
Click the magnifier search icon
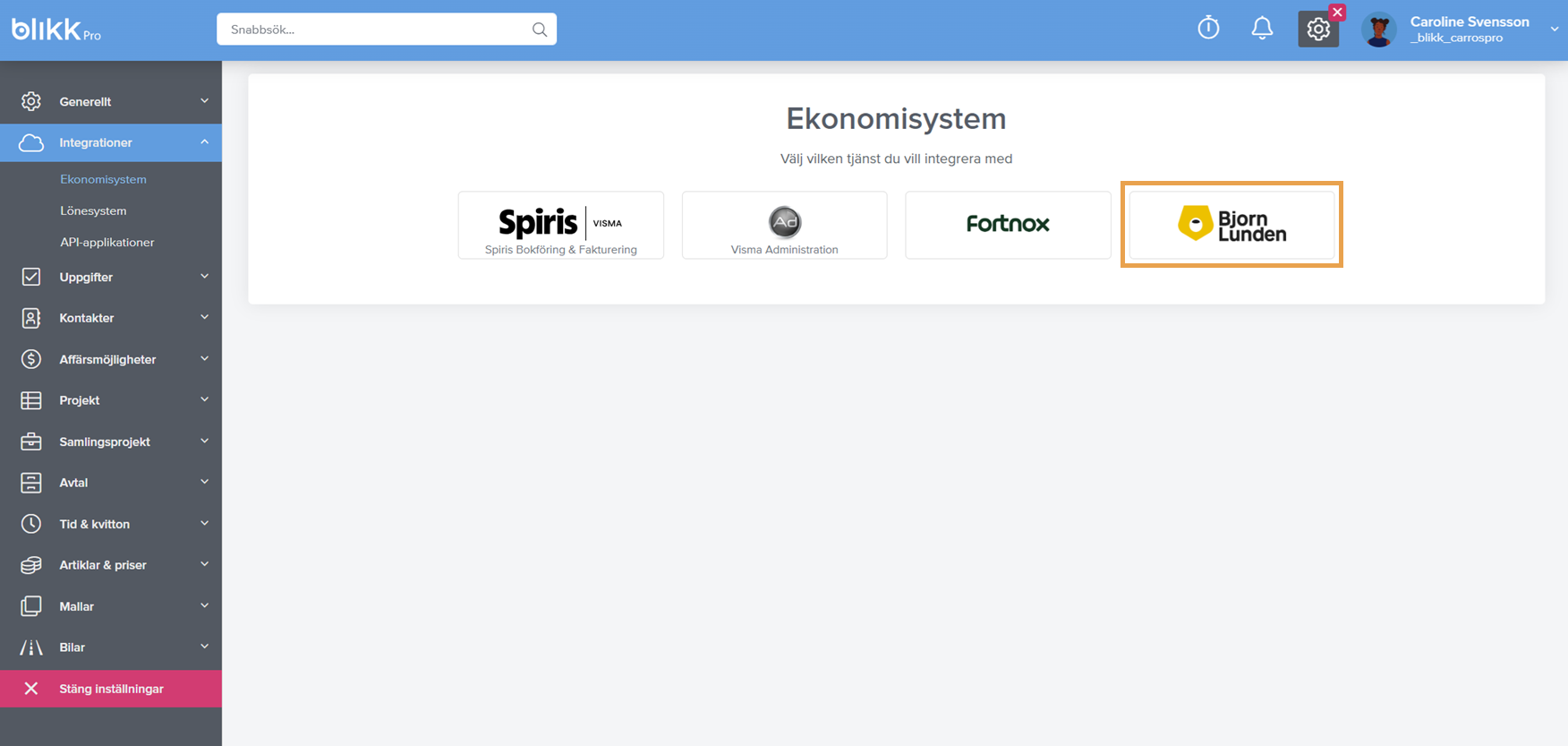click(x=540, y=30)
